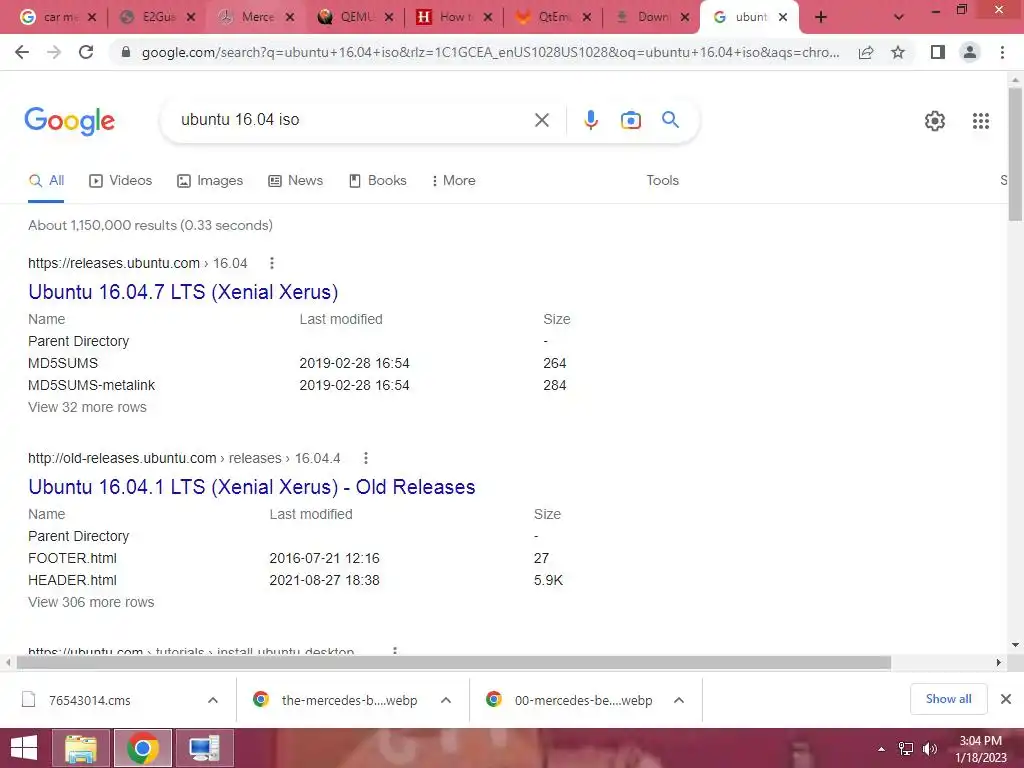This screenshot has height=768, width=1024.
Task: Close the QEMU browser tab
Action: (389, 18)
